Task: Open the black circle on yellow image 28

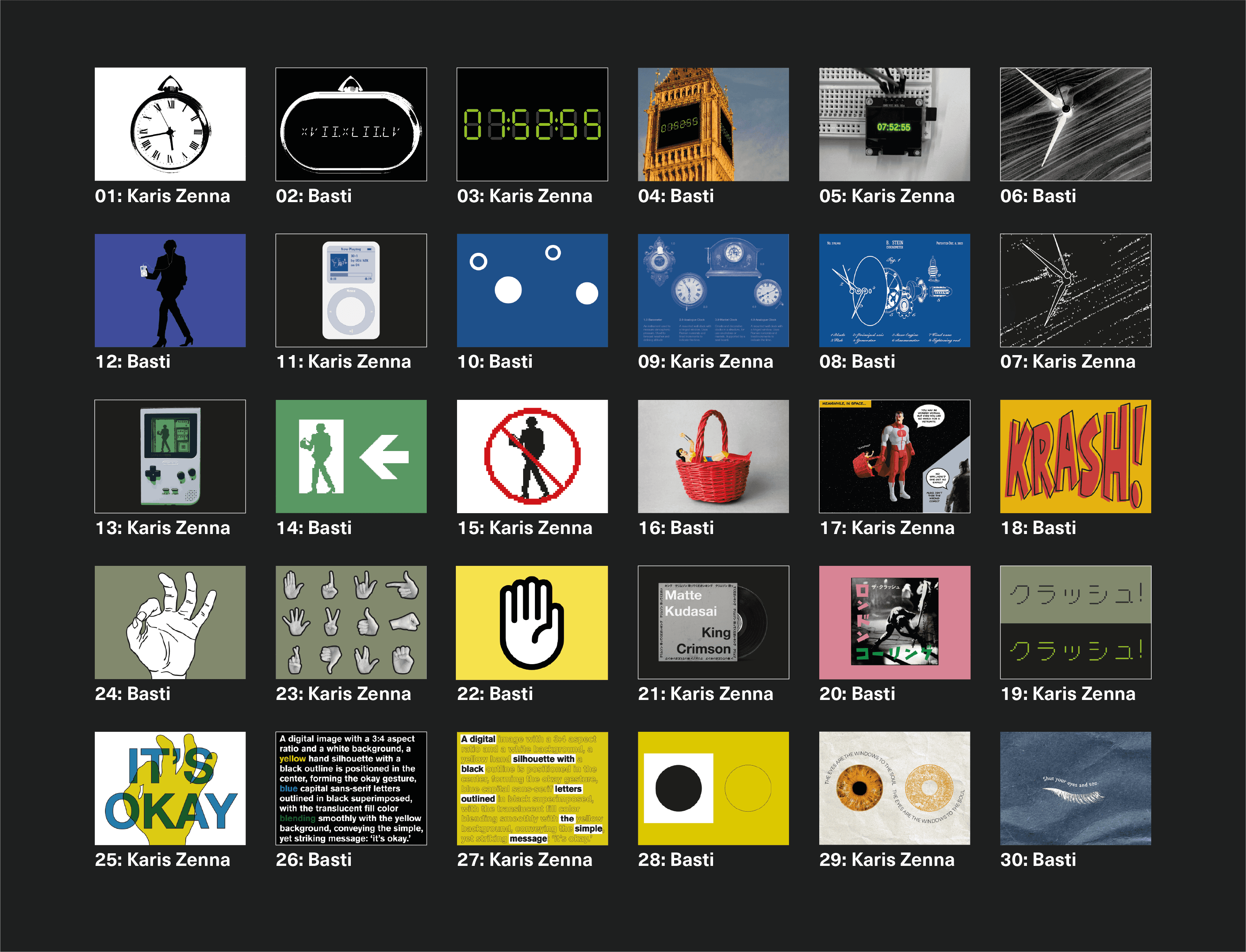Action: point(713,788)
